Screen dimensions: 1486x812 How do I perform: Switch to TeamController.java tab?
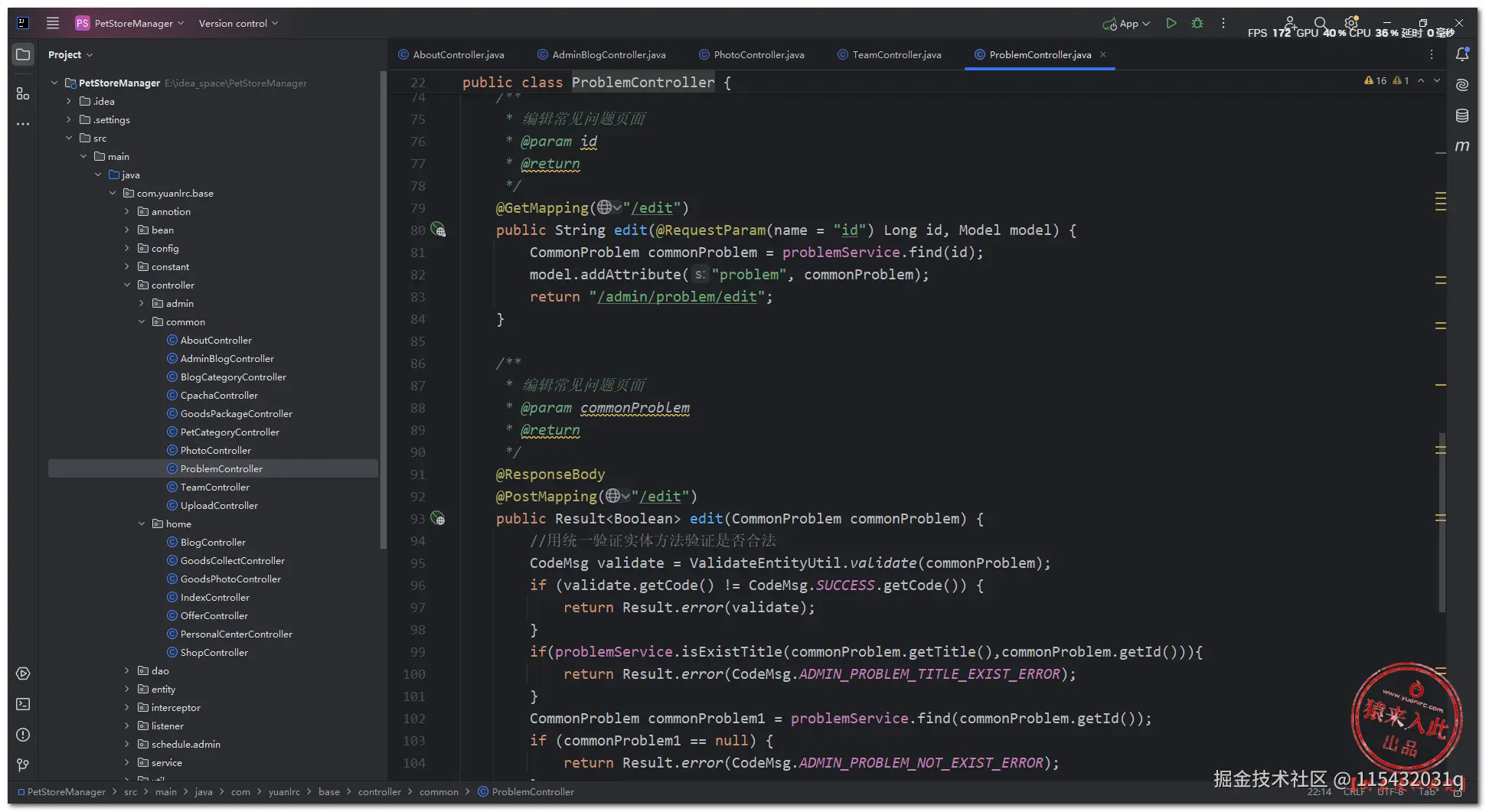(x=889, y=54)
